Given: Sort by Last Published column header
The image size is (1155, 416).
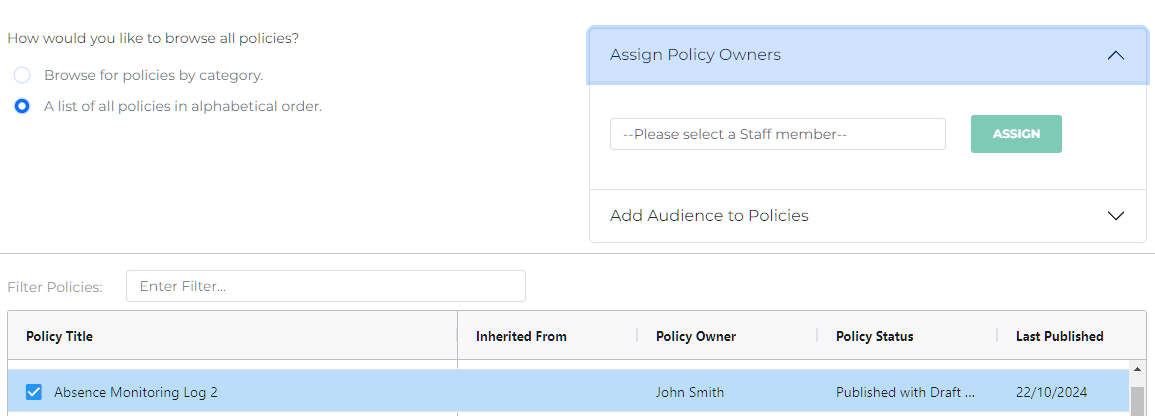Looking at the screenshot, I should point(1059,336).
